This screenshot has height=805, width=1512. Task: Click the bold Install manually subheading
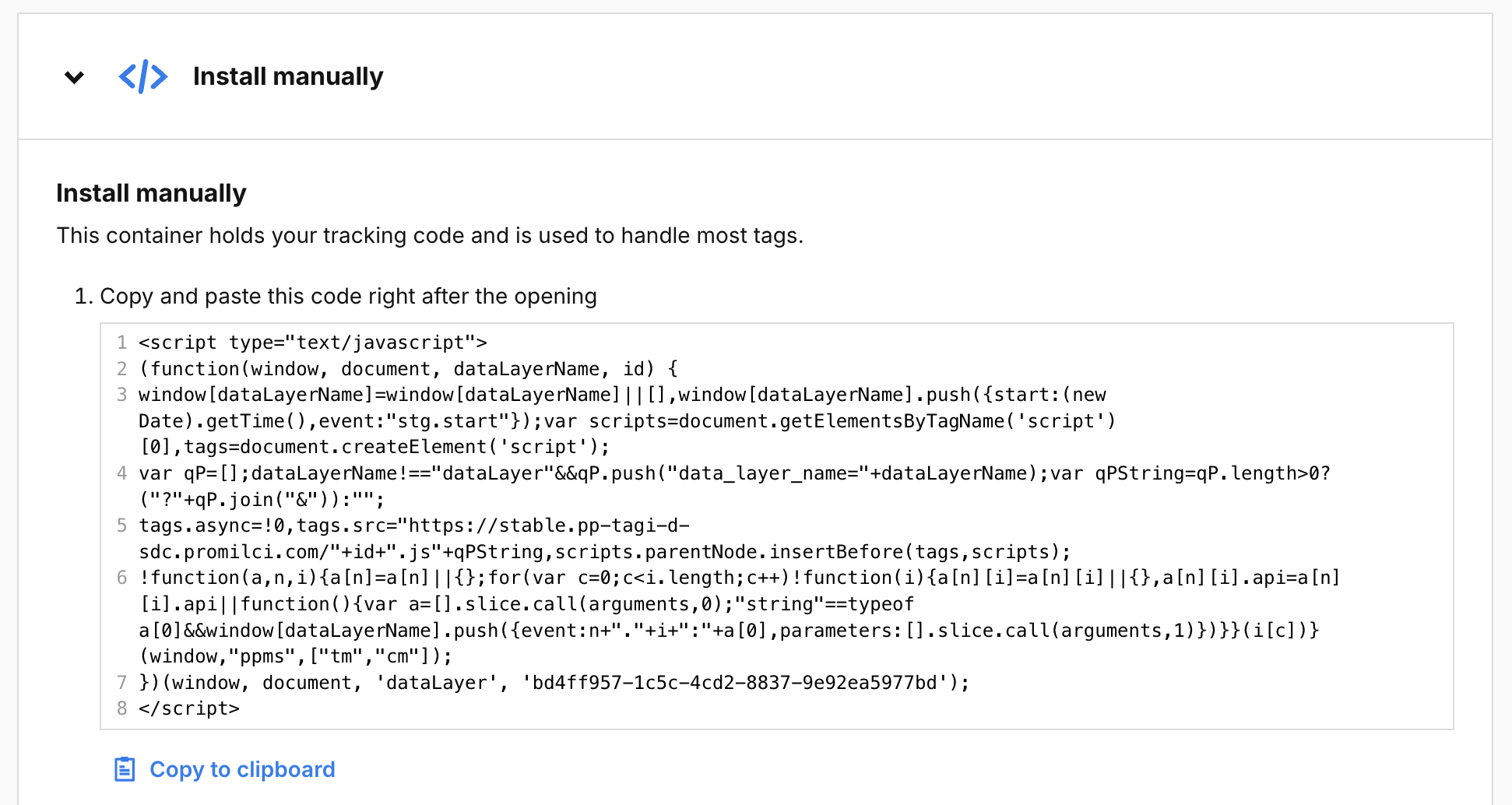tap(151, 193)
